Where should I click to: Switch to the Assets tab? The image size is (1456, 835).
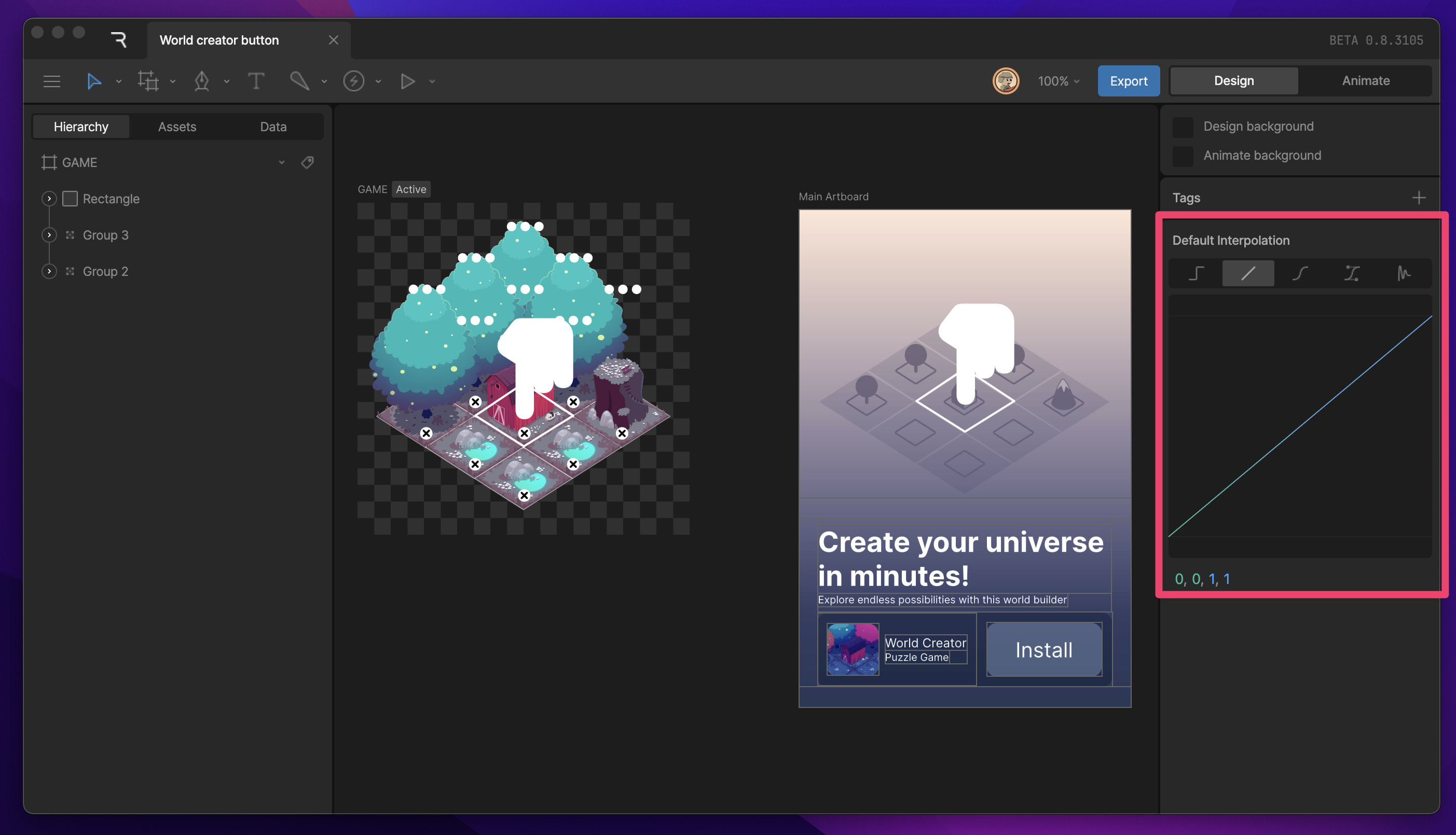tap(177, 126)
